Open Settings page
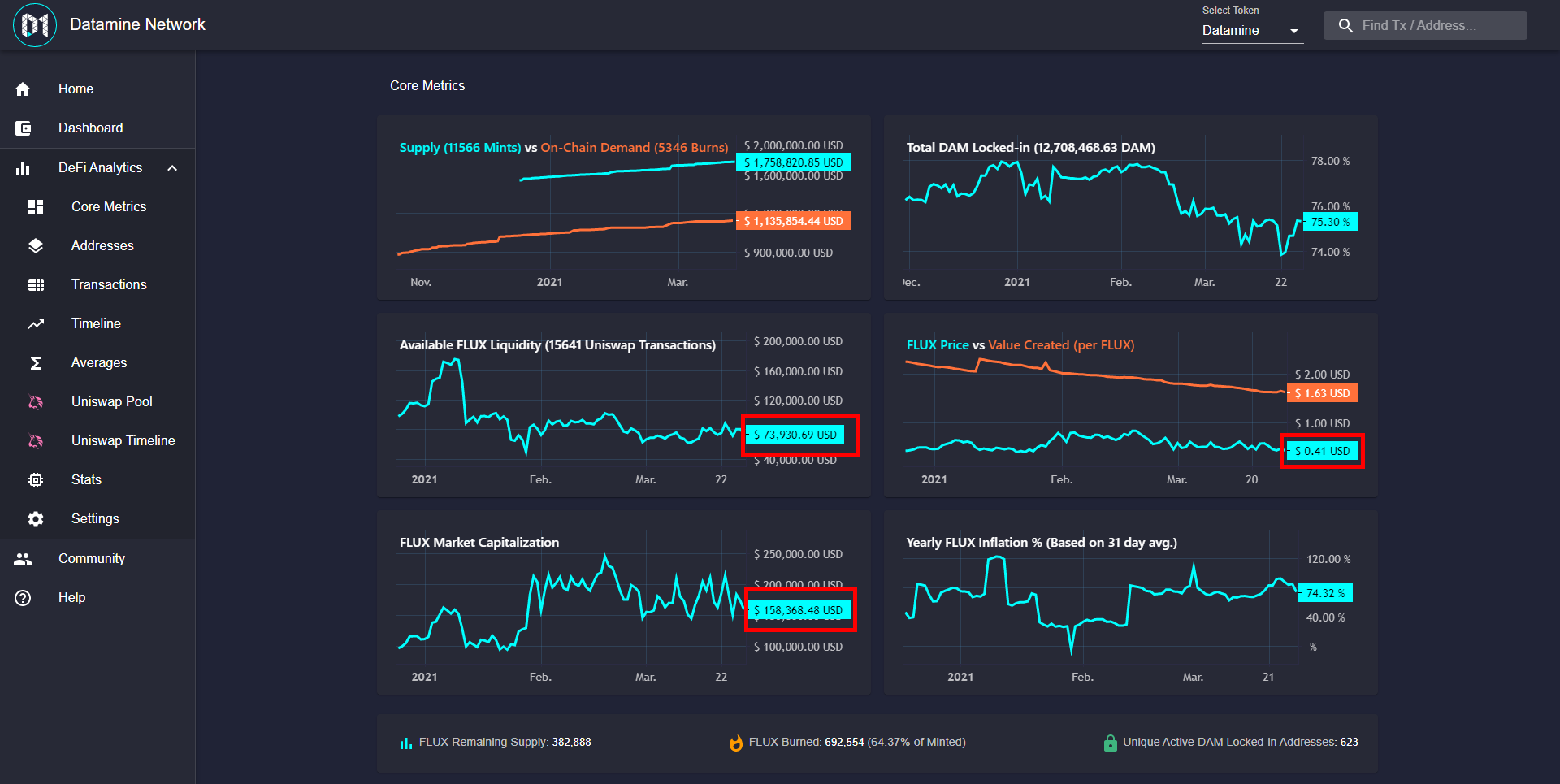Image resolution: width=1560 pixels, height=784 pixels. pos(97,519)
